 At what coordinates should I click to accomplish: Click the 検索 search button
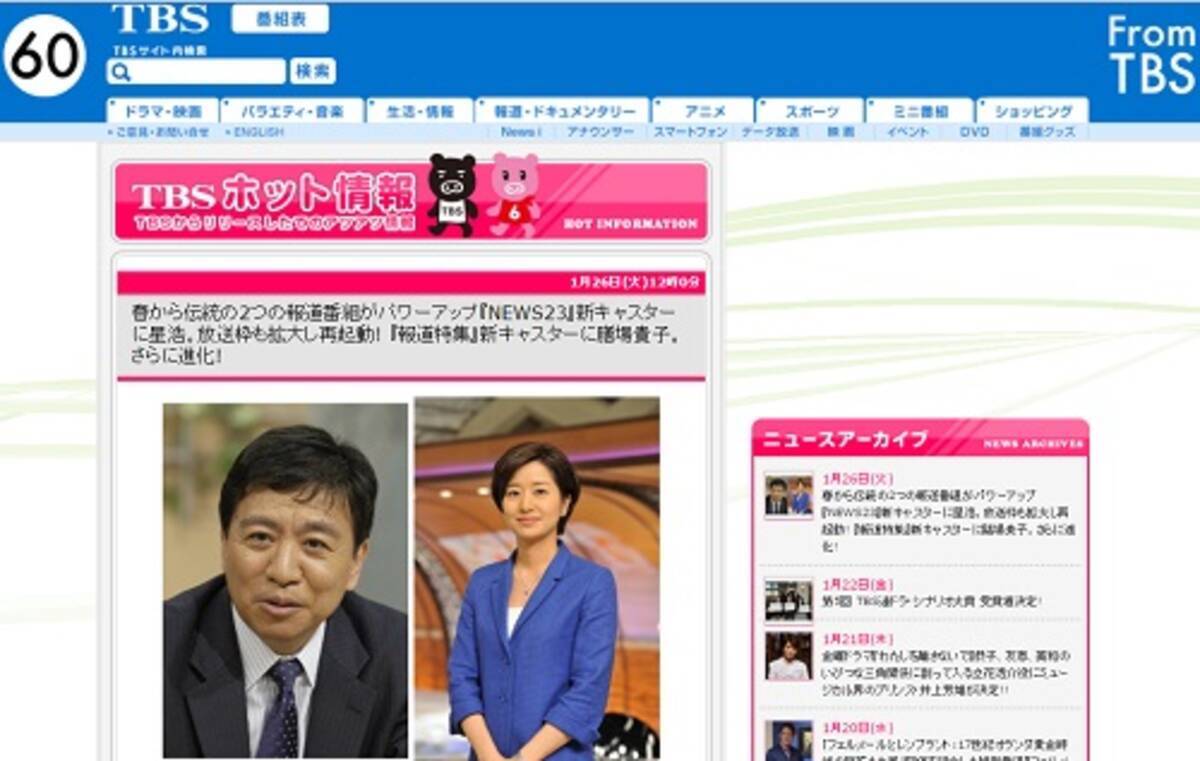tap(313, 71)
